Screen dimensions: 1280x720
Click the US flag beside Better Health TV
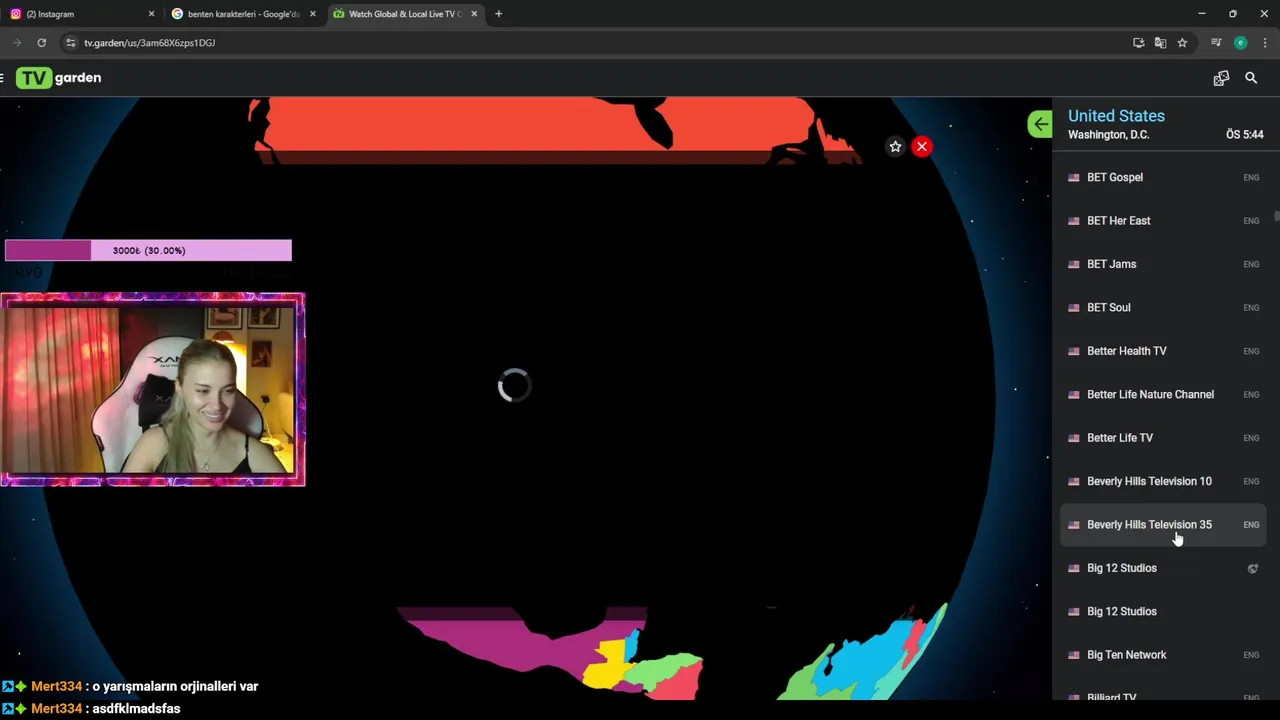(1074, 351)
